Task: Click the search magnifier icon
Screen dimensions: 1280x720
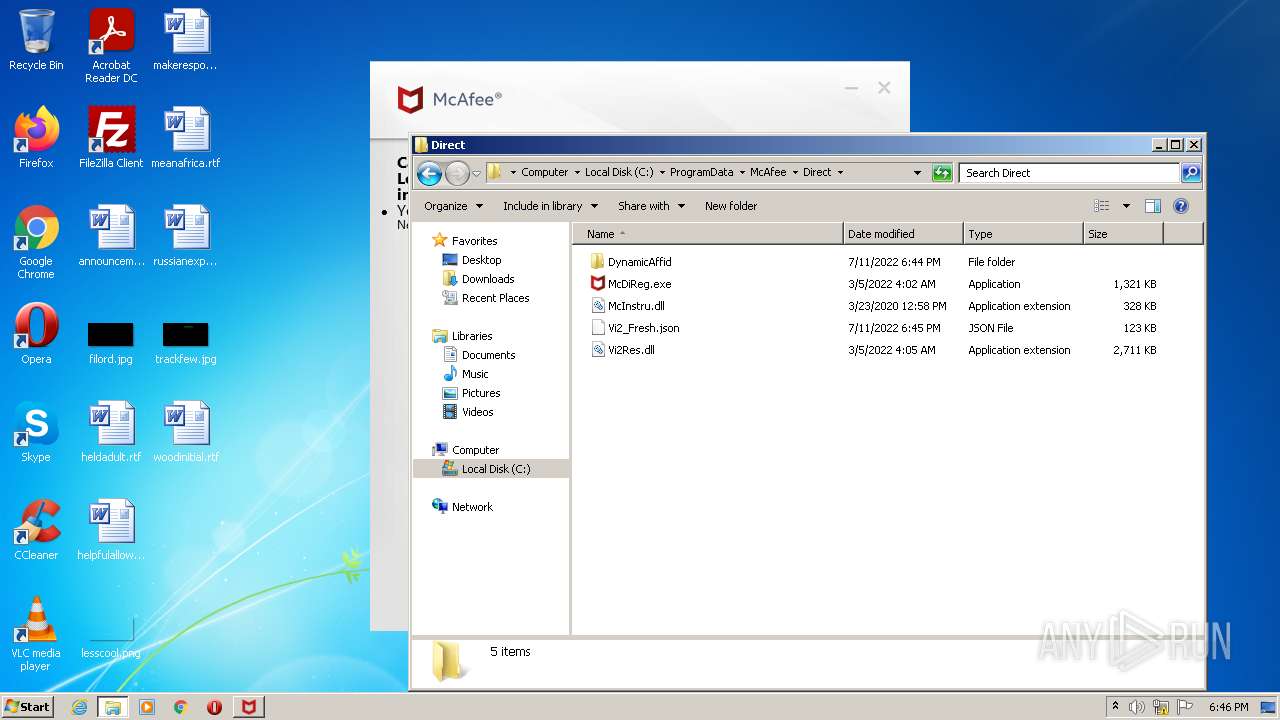Action: point(1190,173)
